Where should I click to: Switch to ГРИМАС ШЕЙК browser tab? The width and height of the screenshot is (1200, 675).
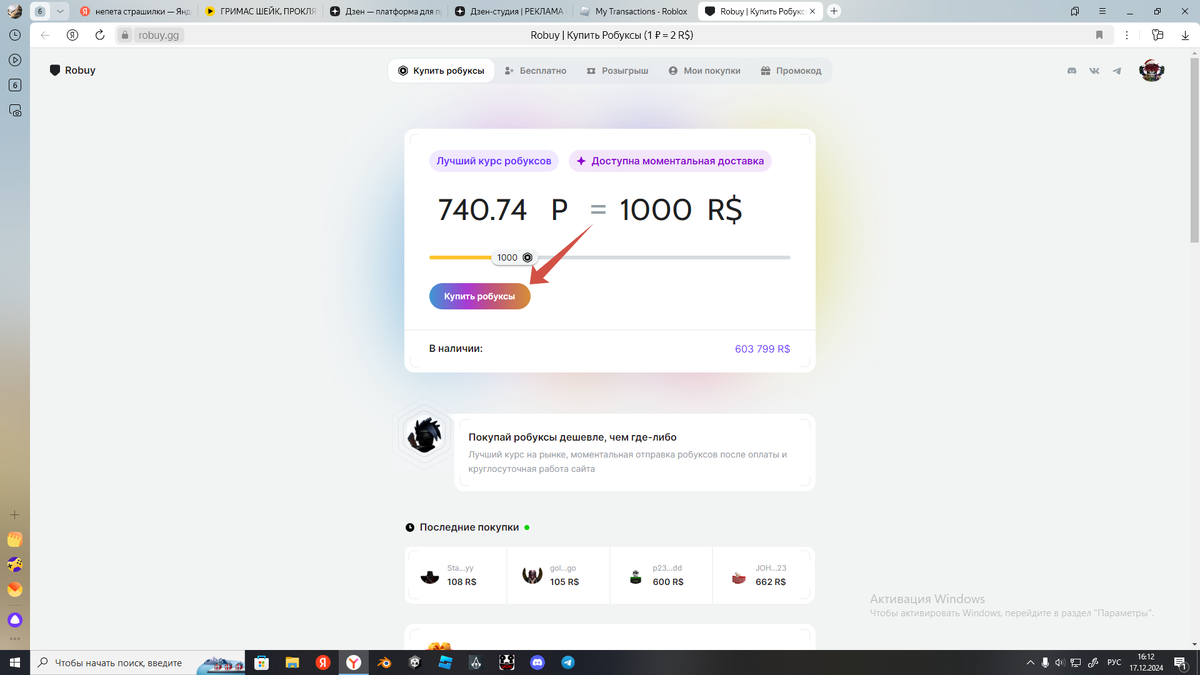point(259,11)
